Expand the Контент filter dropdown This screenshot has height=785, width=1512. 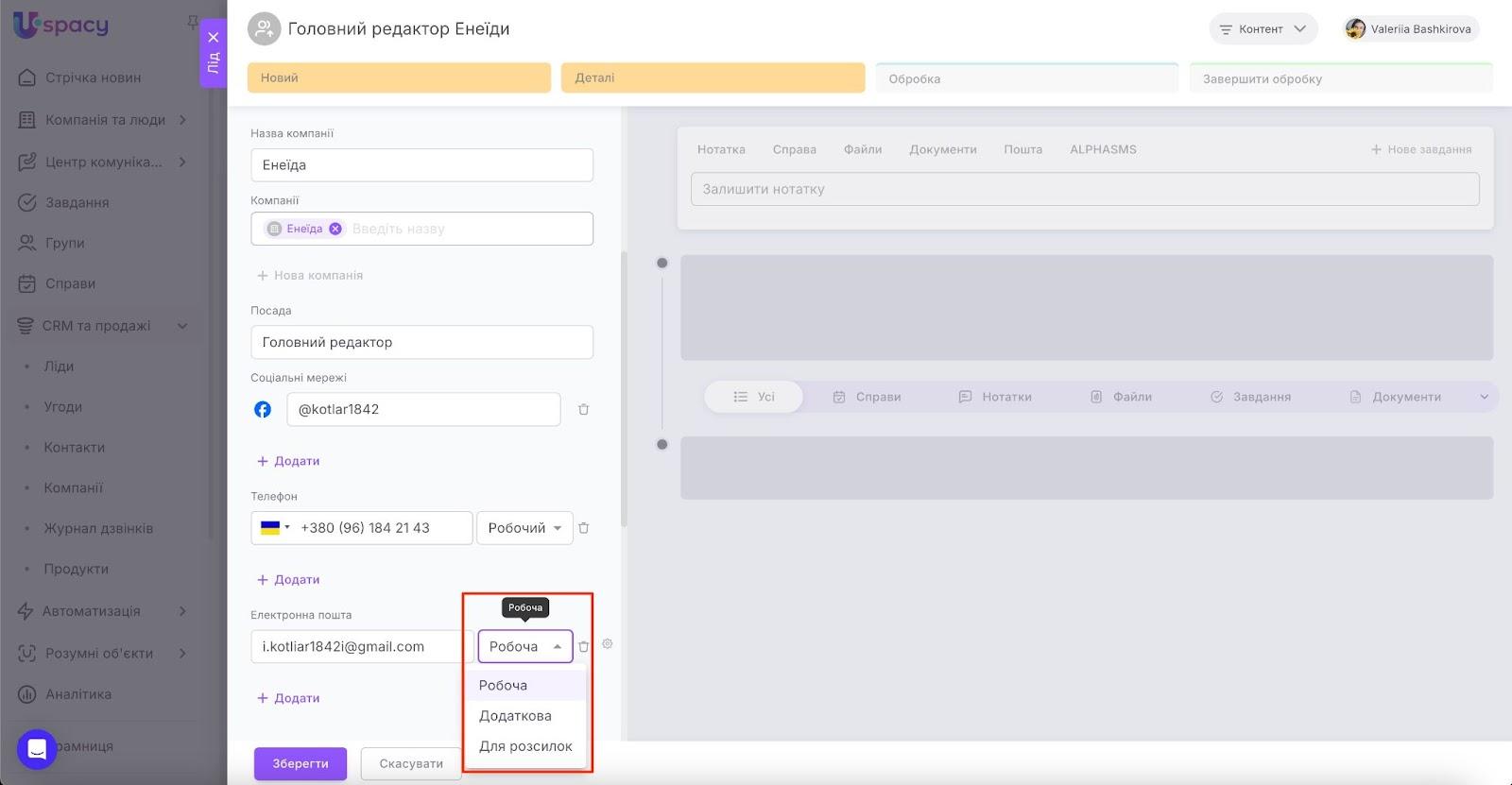pyautogui.click(x=1263, y=29)
